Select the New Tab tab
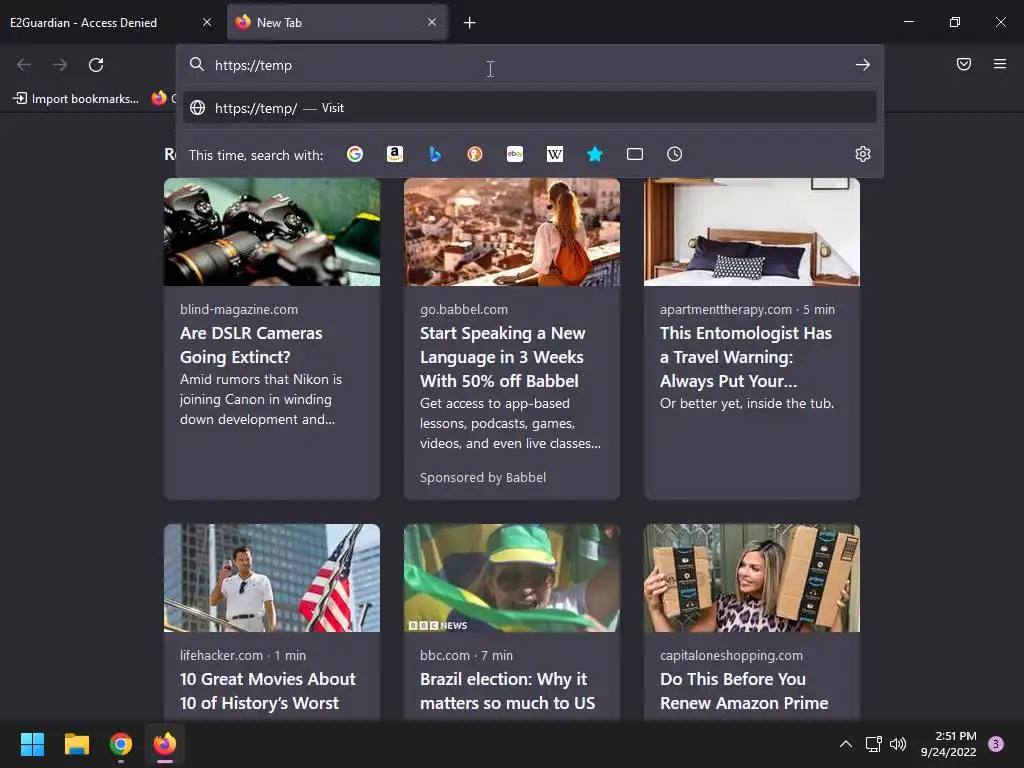The width and height of the screenshot is (1024, 768). pos(337,22)
